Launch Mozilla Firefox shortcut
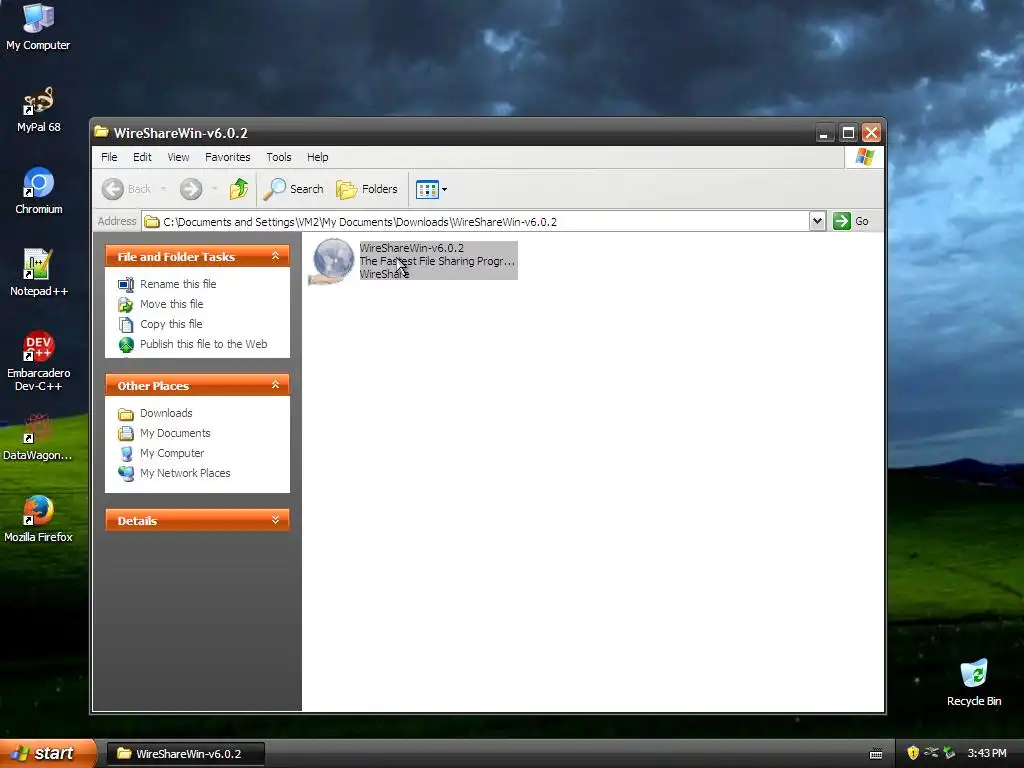 pos(38,519)
